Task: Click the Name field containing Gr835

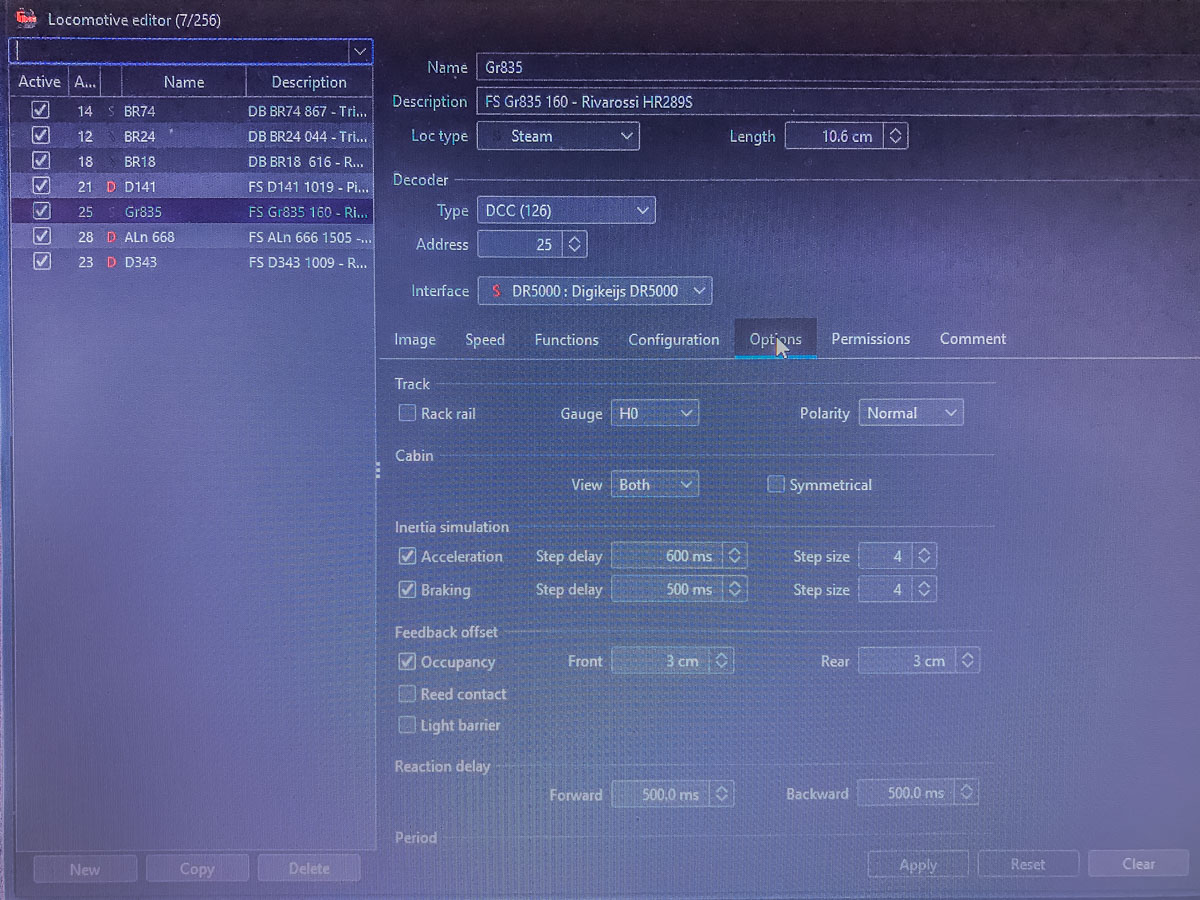Action: tap(836, 67)
